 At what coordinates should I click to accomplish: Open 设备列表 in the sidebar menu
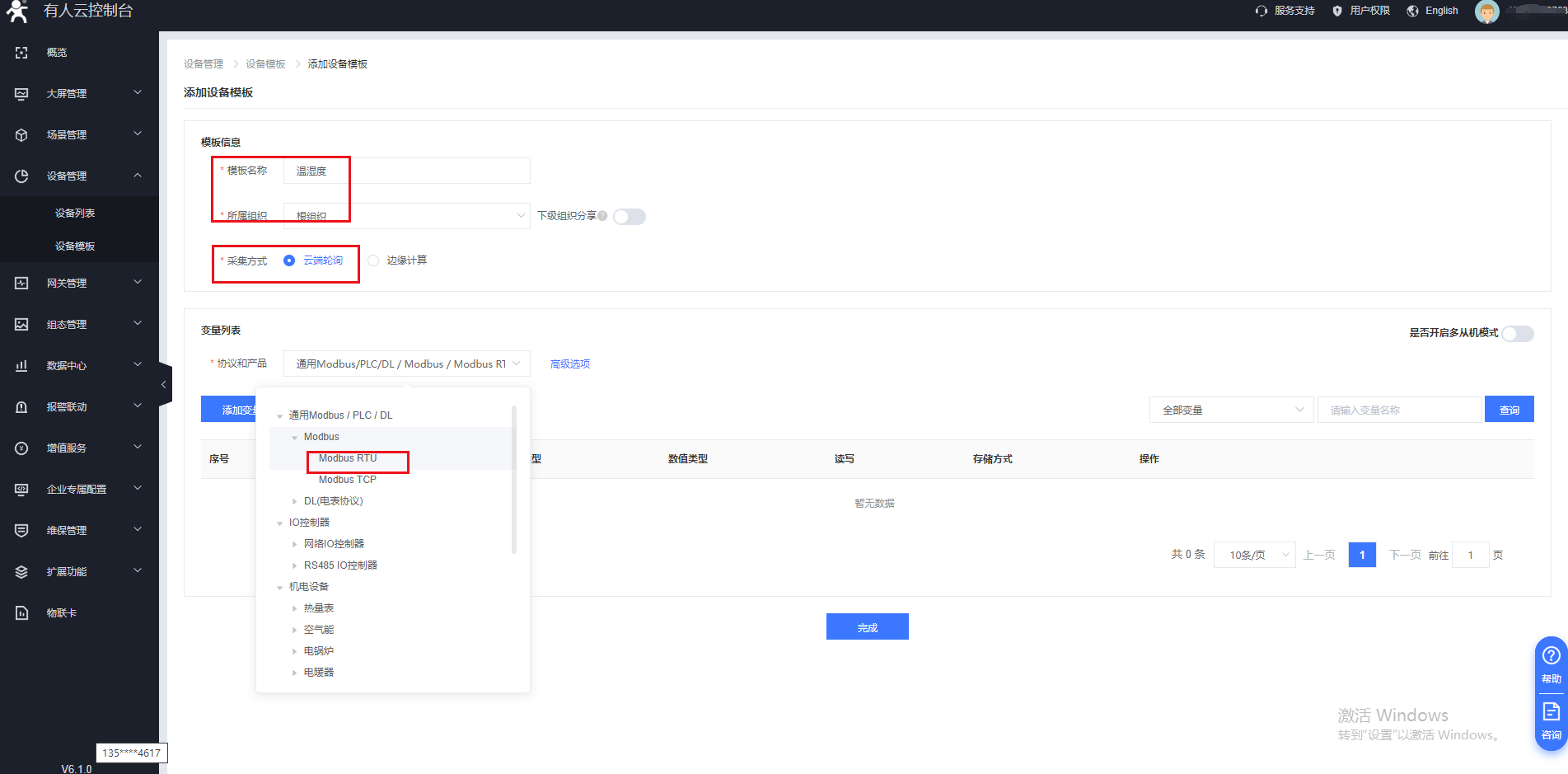pyautogui.click(x=75, y=213)
